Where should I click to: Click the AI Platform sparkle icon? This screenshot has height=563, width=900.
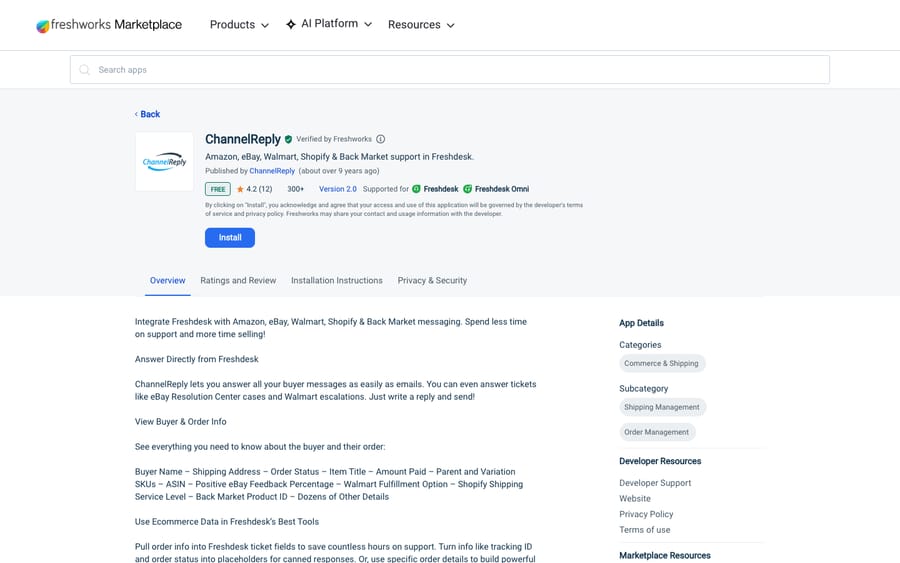(290, 24)
